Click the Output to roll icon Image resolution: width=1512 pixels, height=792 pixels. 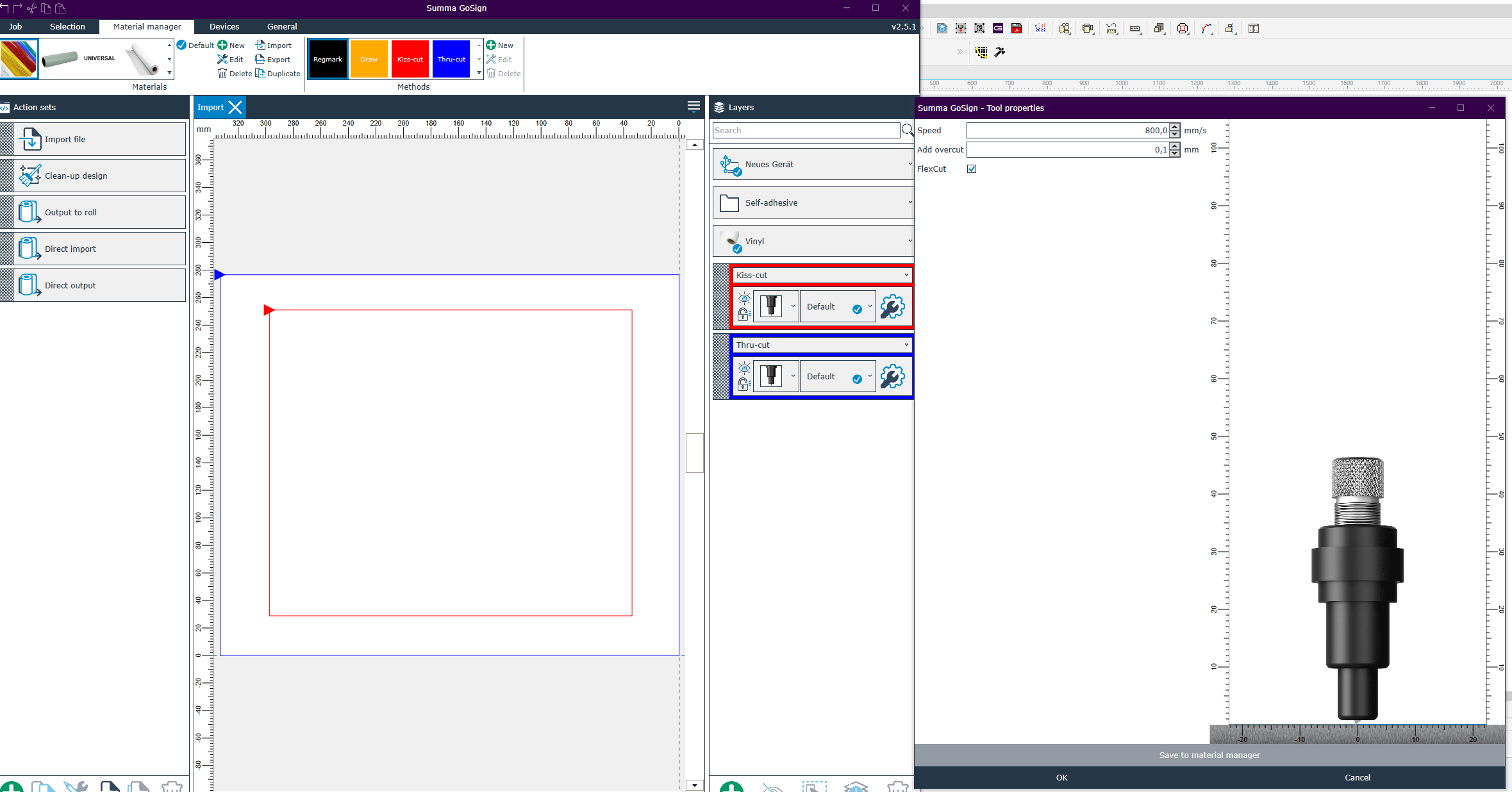point(29,212)
